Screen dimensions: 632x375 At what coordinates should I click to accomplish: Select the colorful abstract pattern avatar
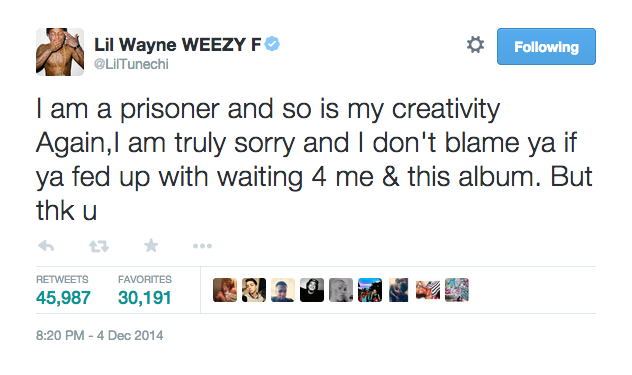[457, 290]
